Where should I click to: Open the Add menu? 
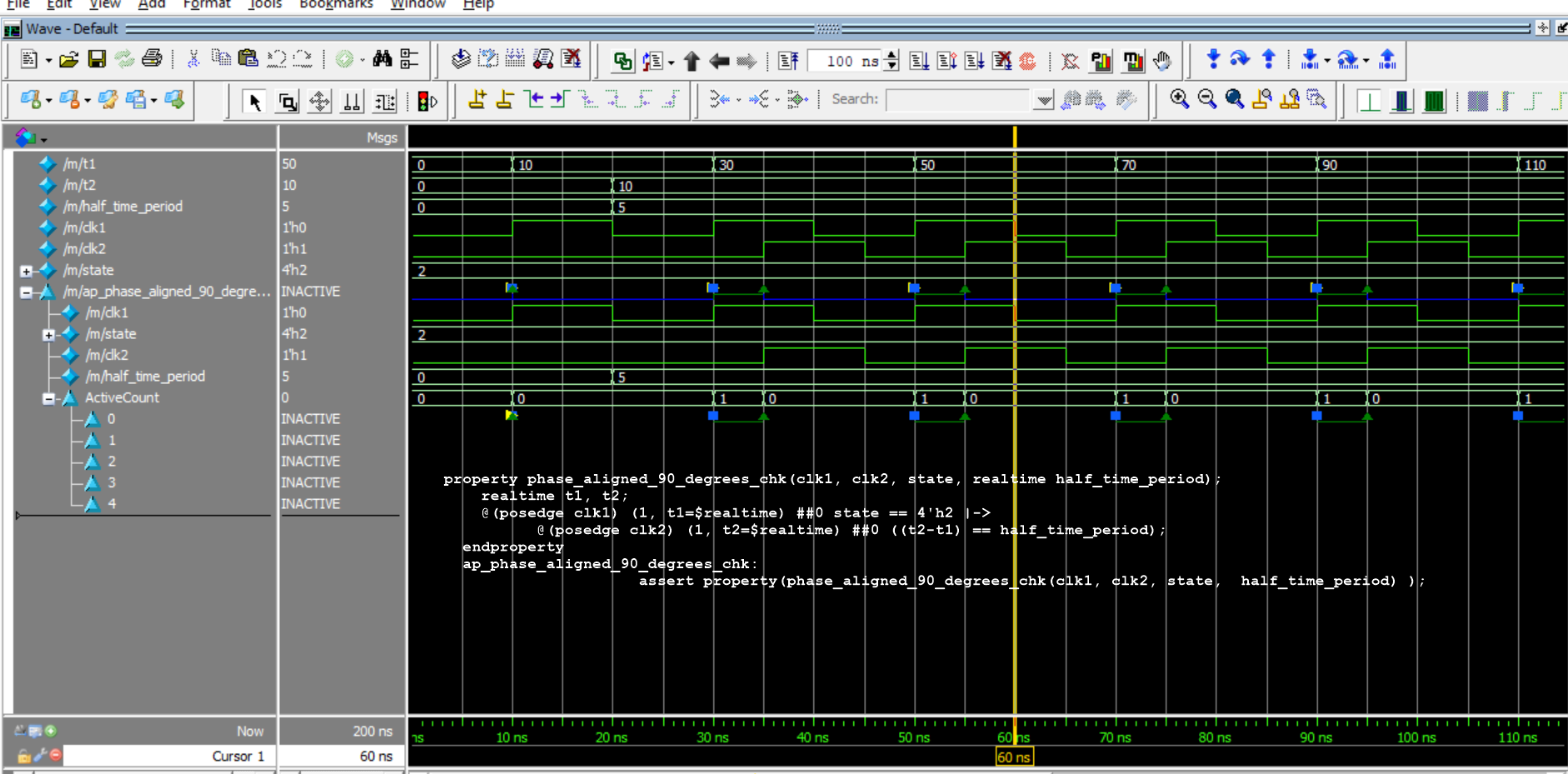click(x=152, y=4)
